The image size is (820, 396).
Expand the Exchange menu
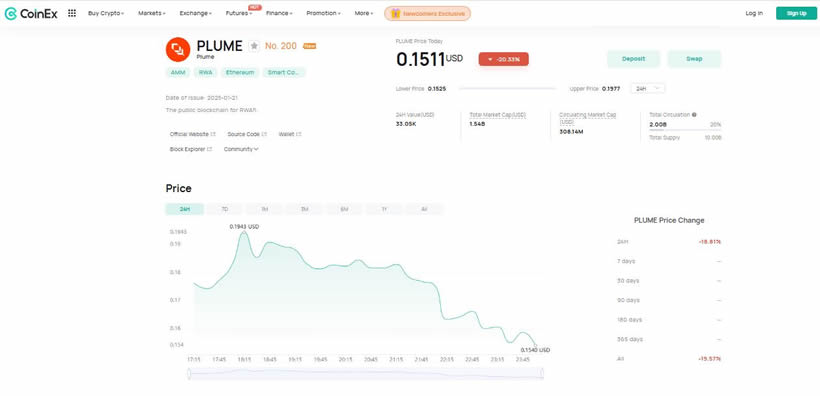pos(196,14)
